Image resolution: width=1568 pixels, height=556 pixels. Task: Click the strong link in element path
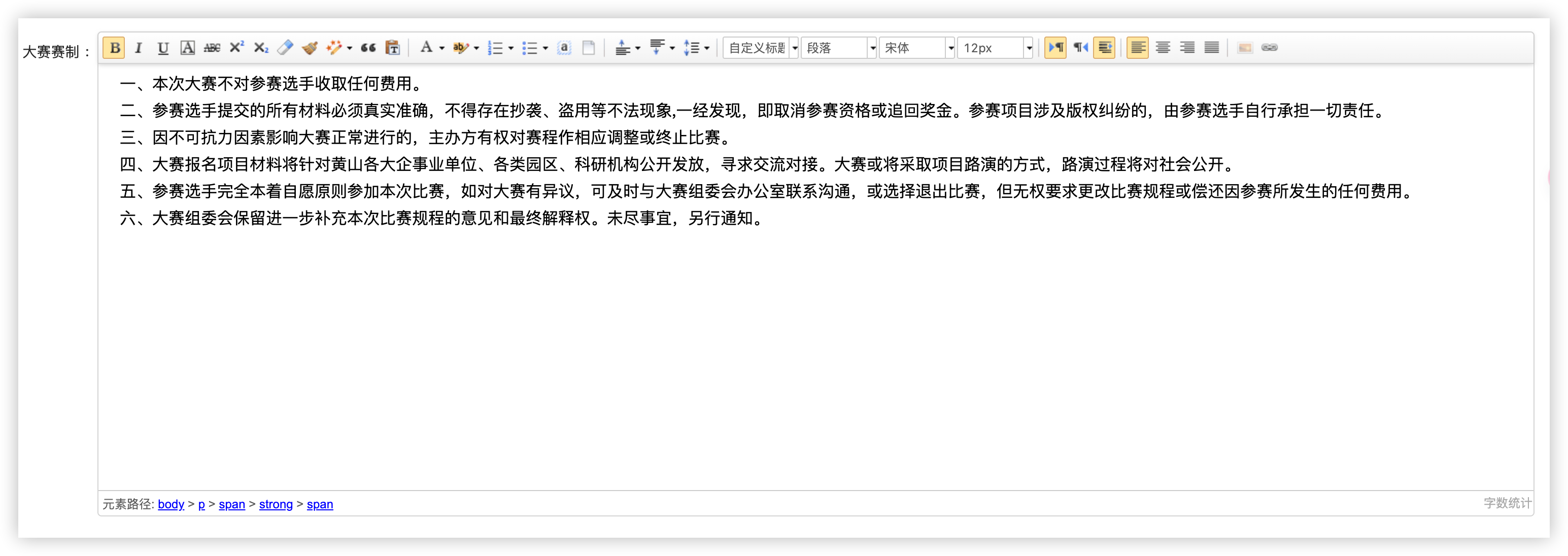[276, 504]
